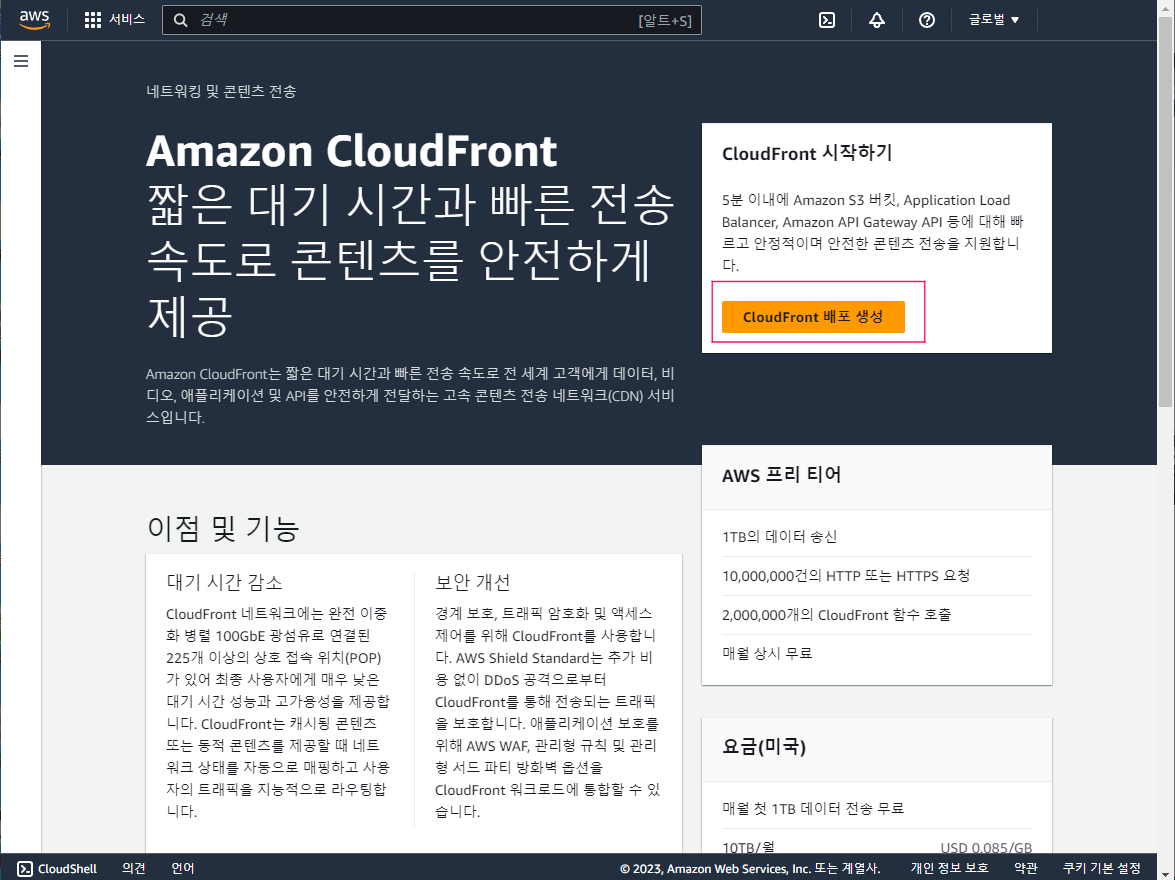Click the 대기 시간 감소 heading
This screenshot has width=1175, height=880.
tap(224, 582)
